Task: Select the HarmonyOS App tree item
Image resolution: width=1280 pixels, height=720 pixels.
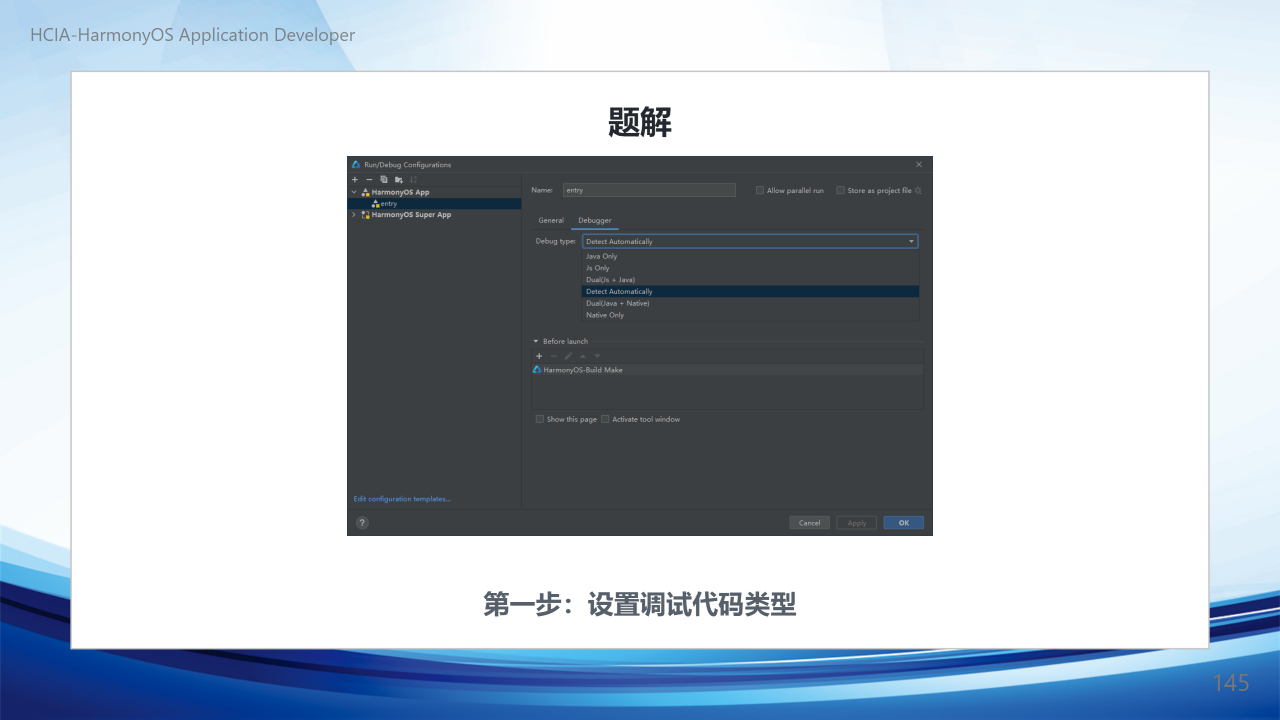Action: click(400, 192)
